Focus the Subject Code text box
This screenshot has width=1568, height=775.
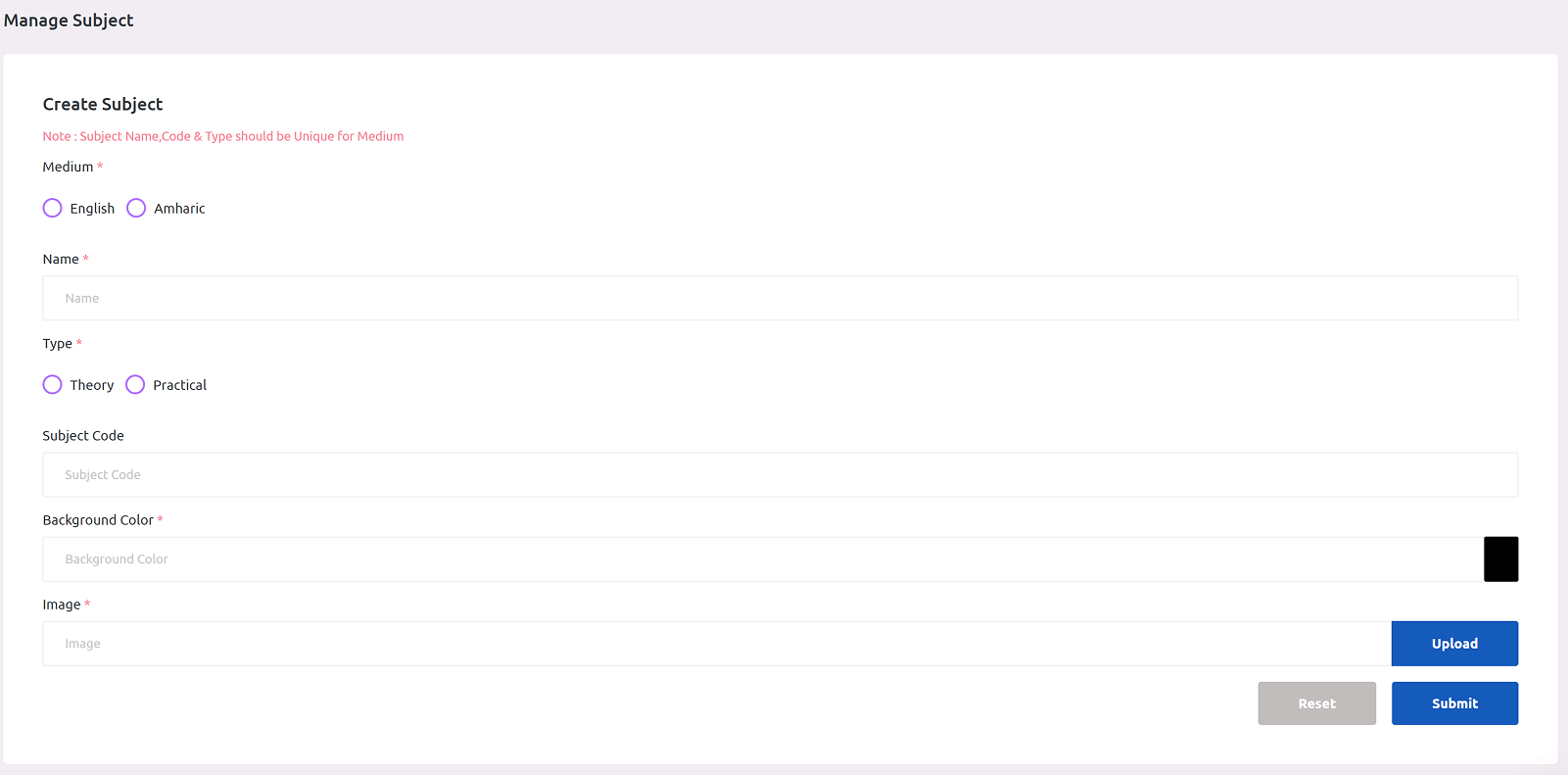780,475
